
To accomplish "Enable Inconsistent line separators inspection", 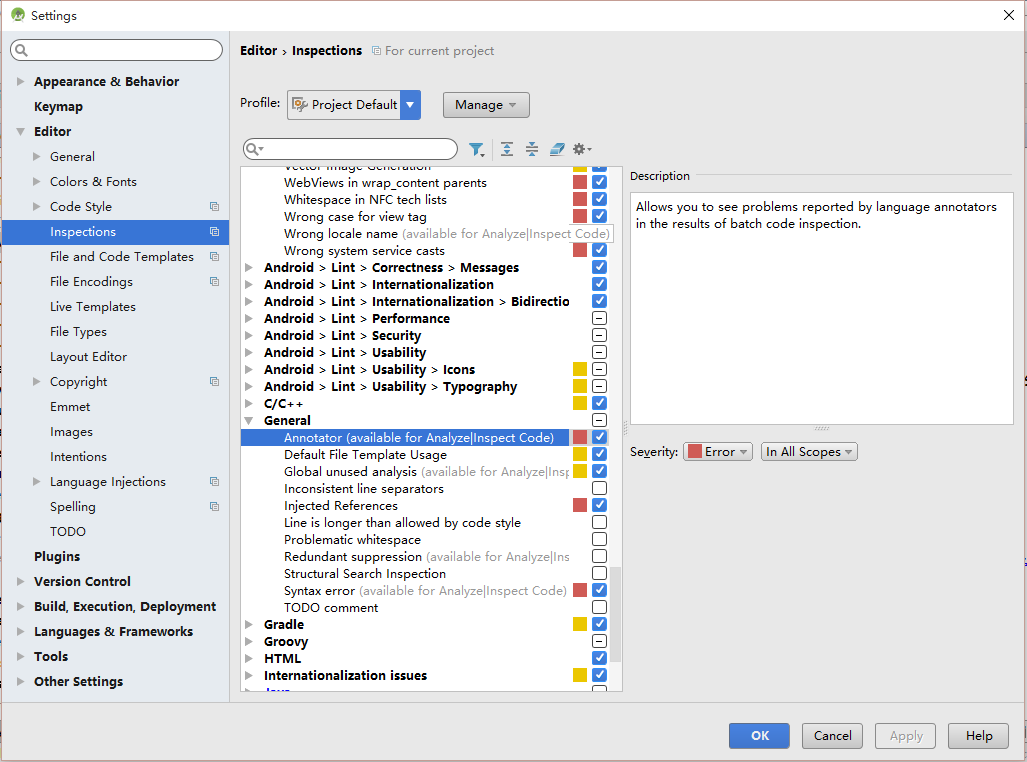I will pos(599,488).
